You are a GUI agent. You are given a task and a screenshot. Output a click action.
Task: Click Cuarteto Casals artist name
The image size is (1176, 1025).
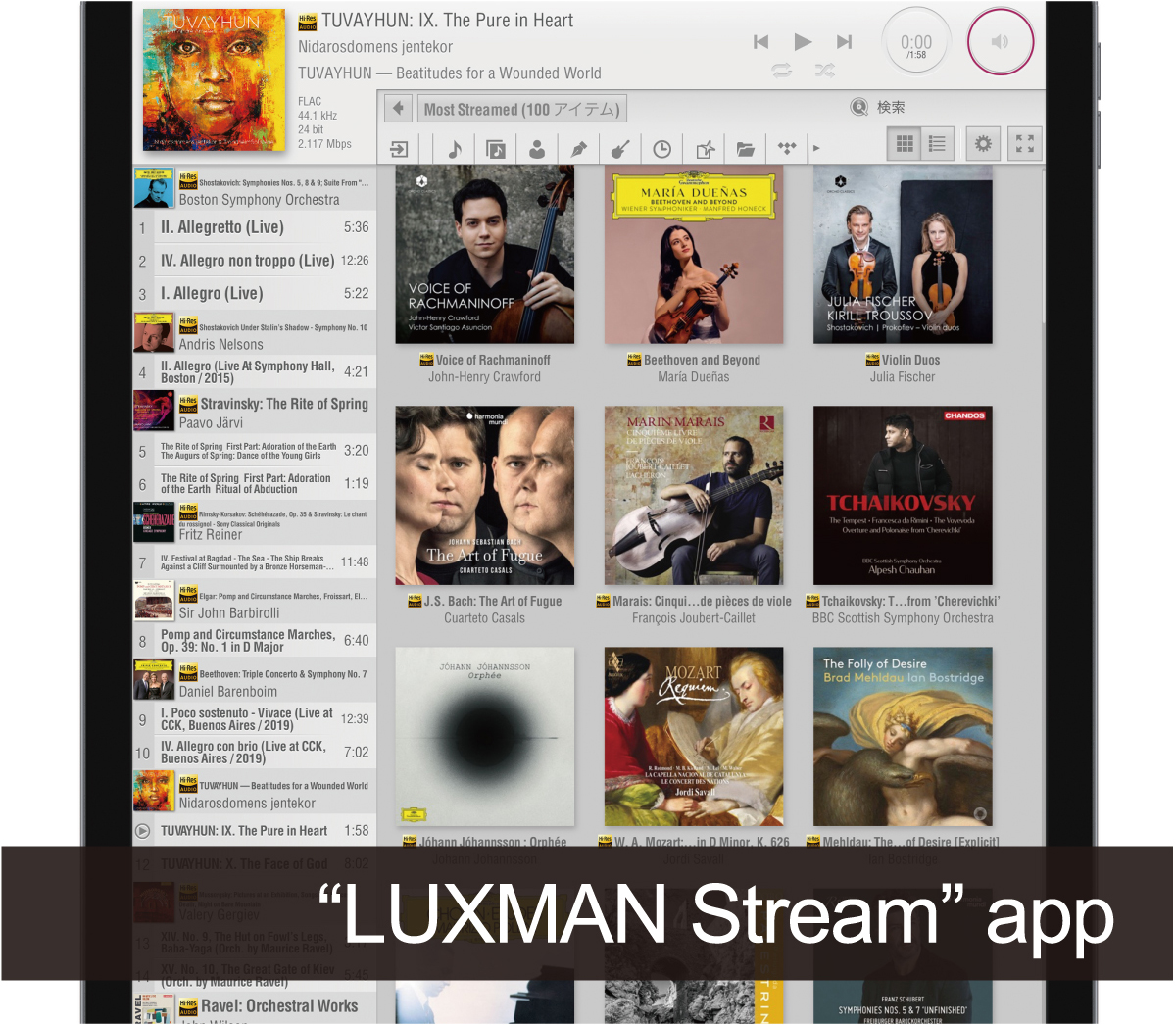pos(484,618)
